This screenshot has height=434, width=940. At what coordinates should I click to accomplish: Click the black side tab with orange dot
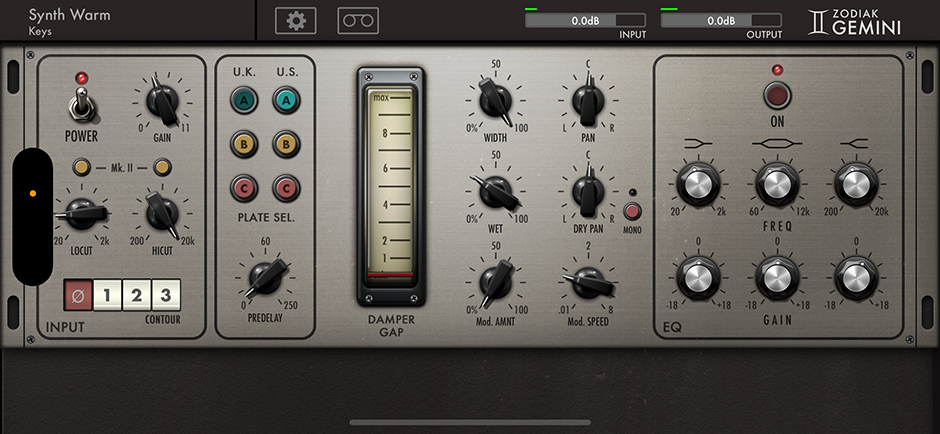click(32, 213)
